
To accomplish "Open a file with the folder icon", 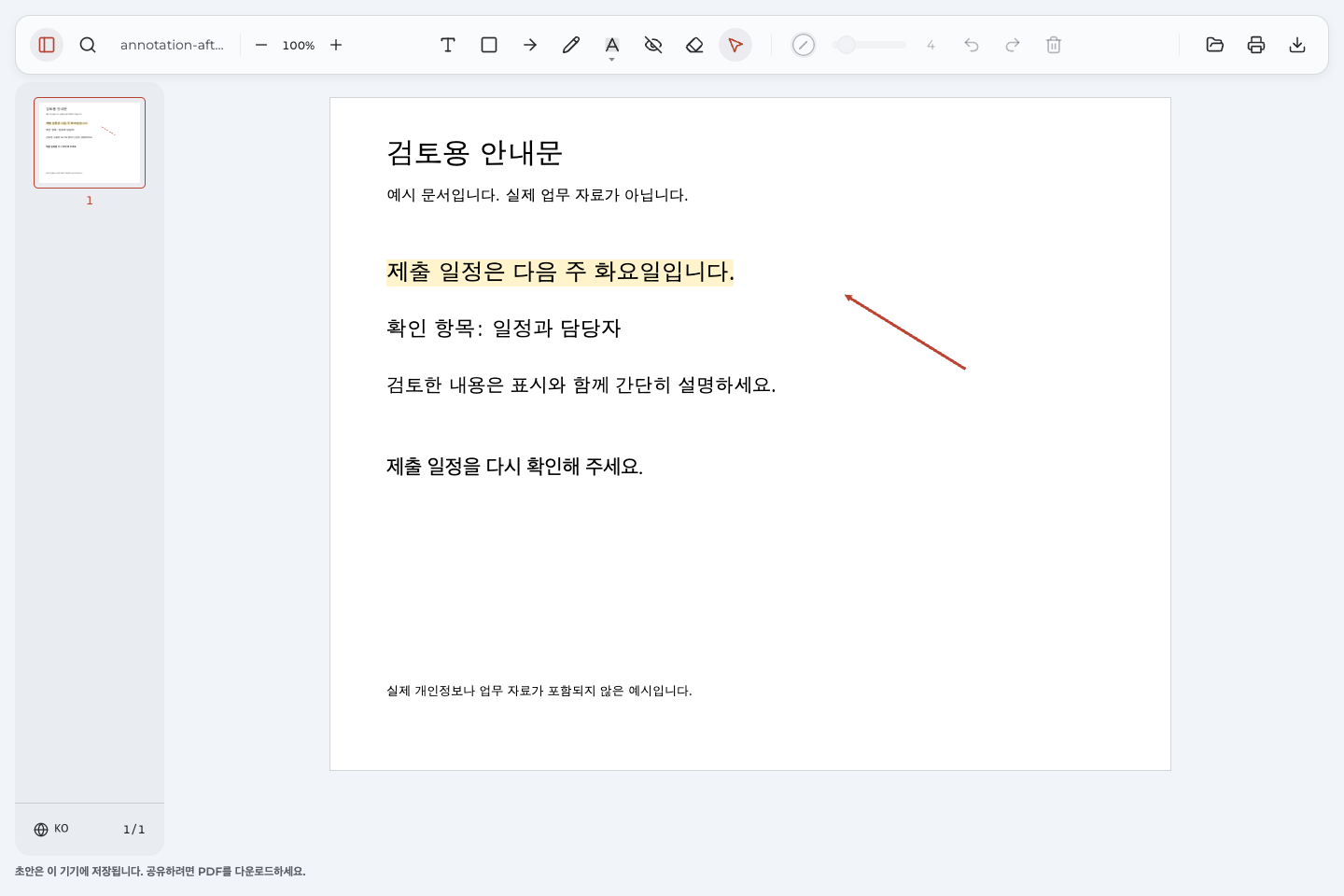I will pyautogui.click(x=1215, y=45).
